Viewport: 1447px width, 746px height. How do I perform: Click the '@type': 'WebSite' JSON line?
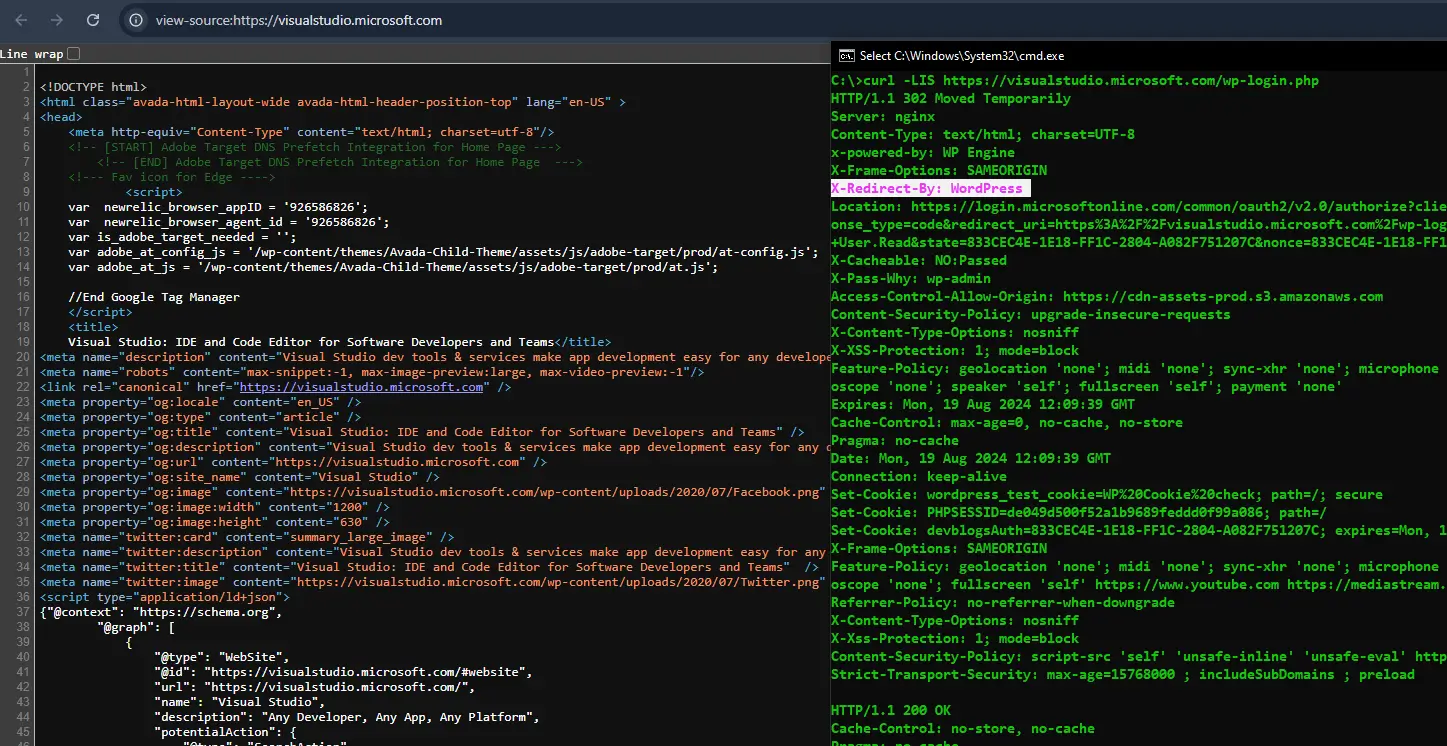point(222,657)
